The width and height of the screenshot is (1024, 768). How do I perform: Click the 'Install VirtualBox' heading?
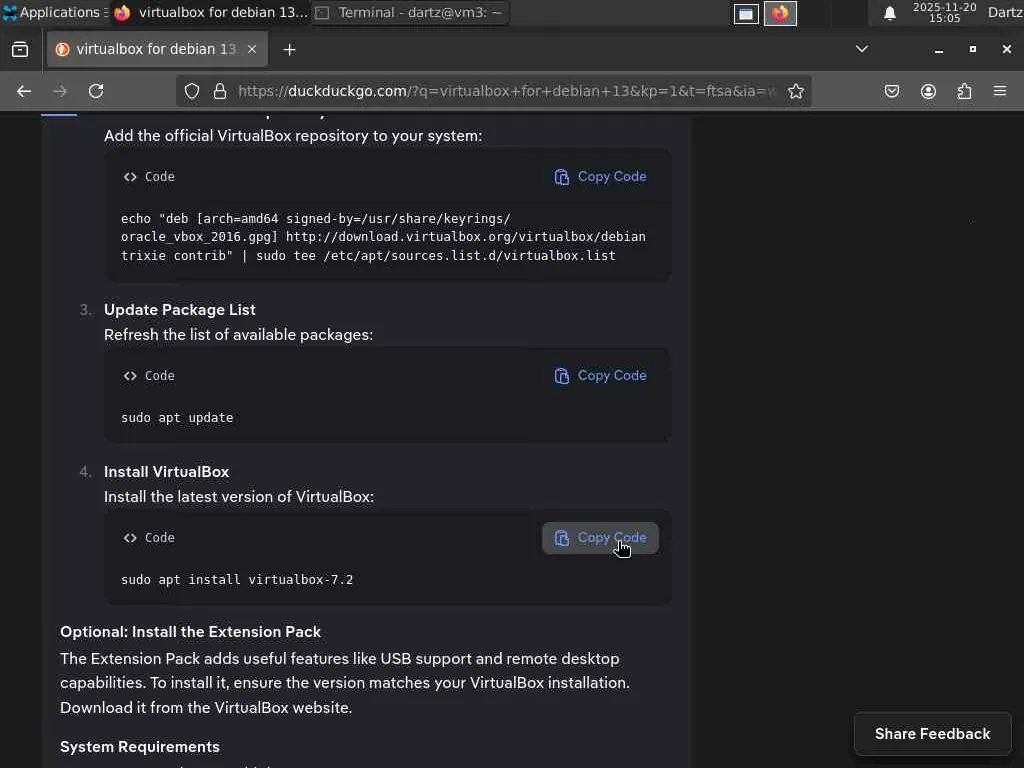[167, 472]
